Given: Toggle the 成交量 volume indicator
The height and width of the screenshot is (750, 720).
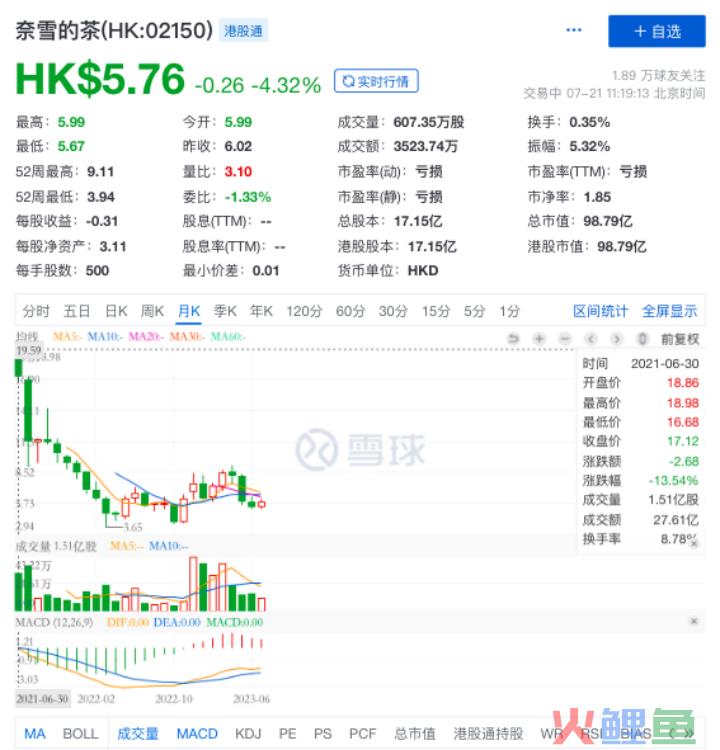Looking at the screenshot, I should [138, 734].
